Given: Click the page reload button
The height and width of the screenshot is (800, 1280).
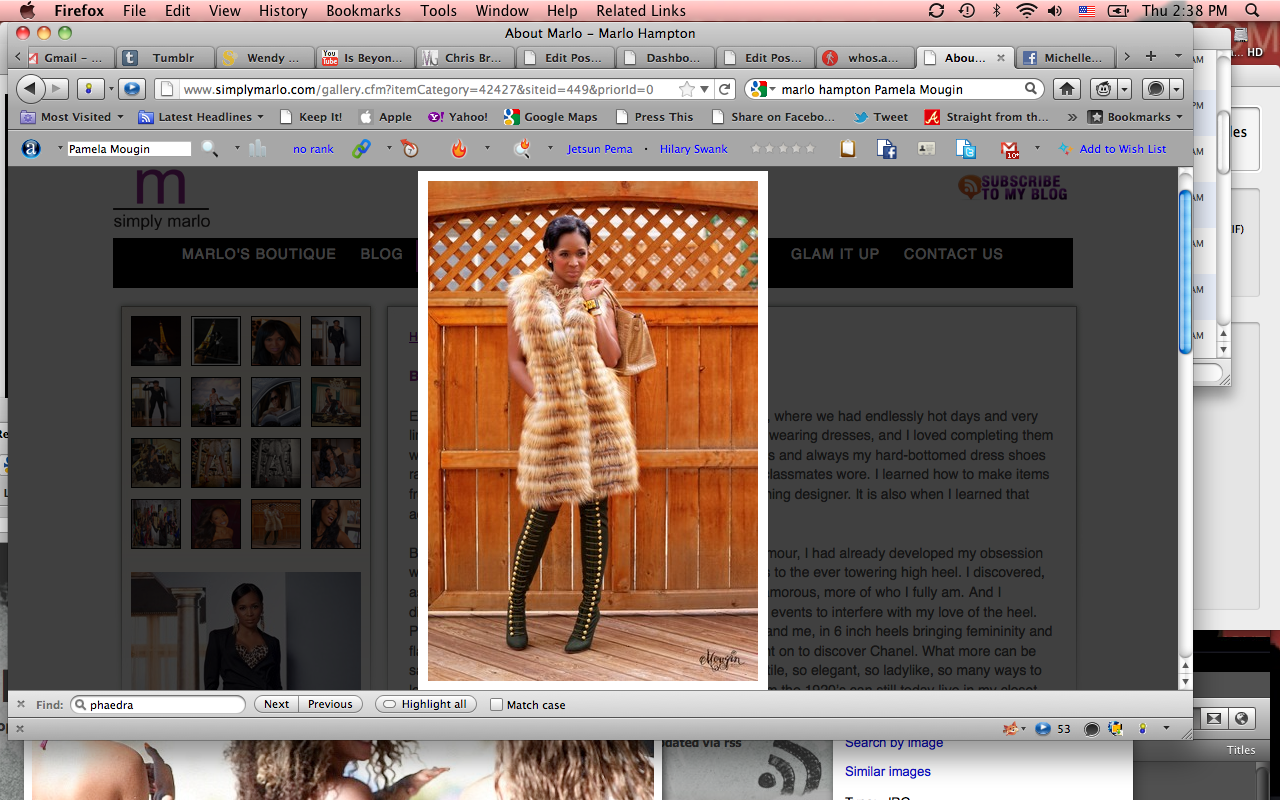Looking at the screenshot, I should pos(726,89).
